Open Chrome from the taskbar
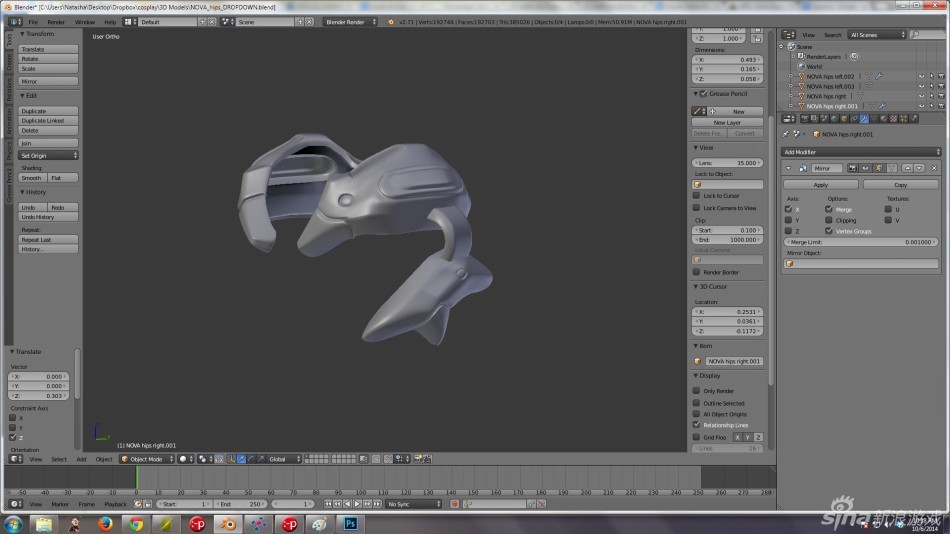This screenshot has width=950, height=534. pos(136,524)
